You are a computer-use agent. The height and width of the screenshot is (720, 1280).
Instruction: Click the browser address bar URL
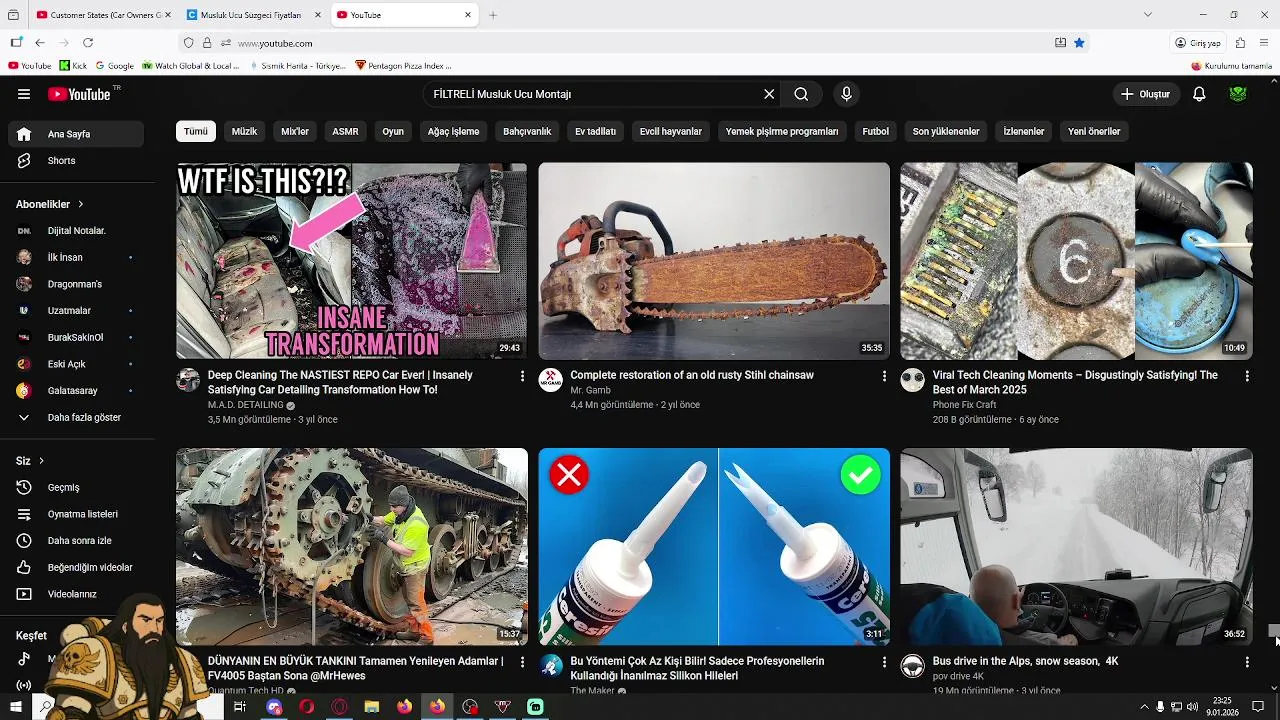275,43
